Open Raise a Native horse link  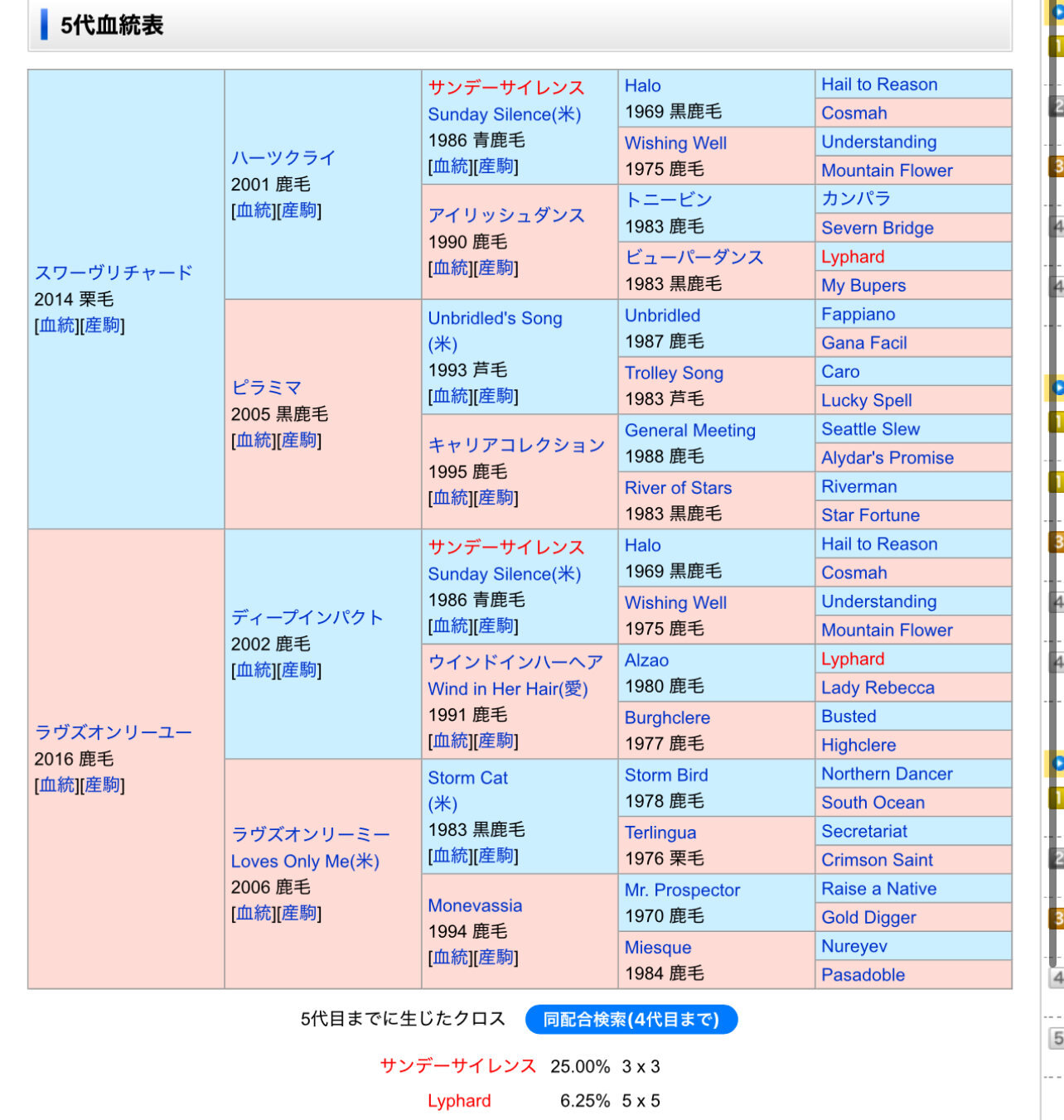click(x=879, y=889)
